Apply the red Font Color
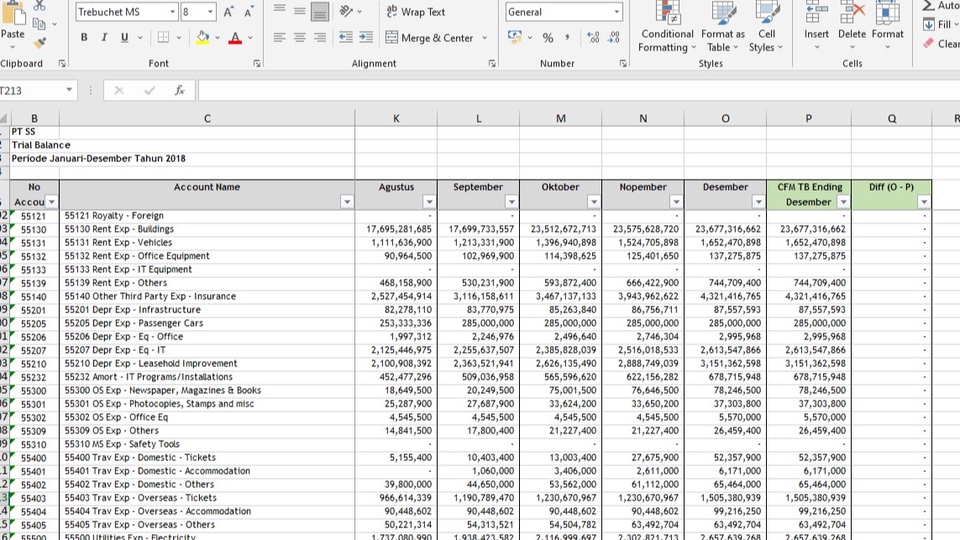Viewport: 960px width, 540px height. click(235, 37)
